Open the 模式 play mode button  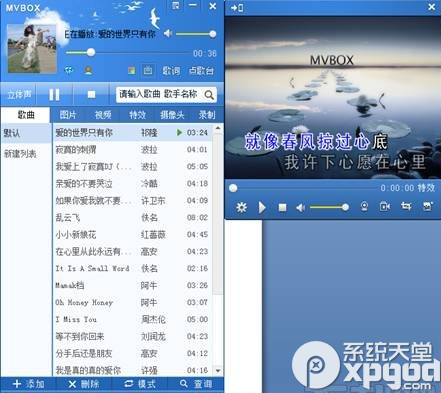pos(140,384)
